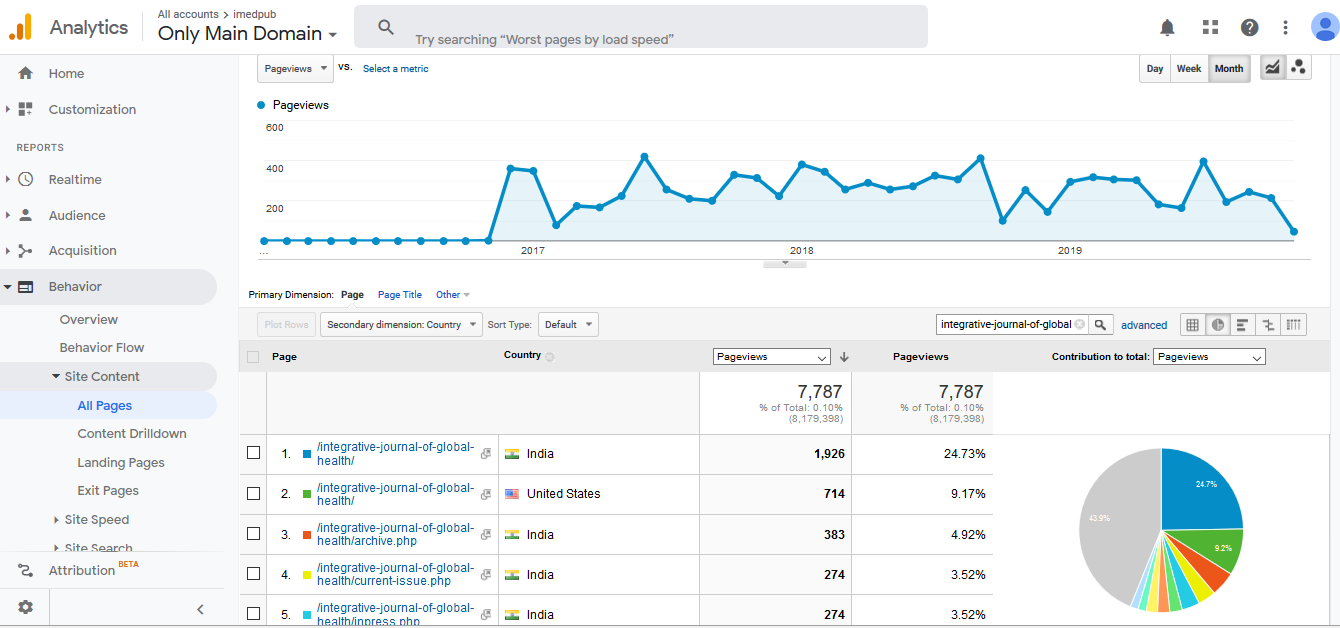Open the help question mark icon
Image resolution: width=1340 pixels, height=628 pixels.
click(x=1249, y=27)
